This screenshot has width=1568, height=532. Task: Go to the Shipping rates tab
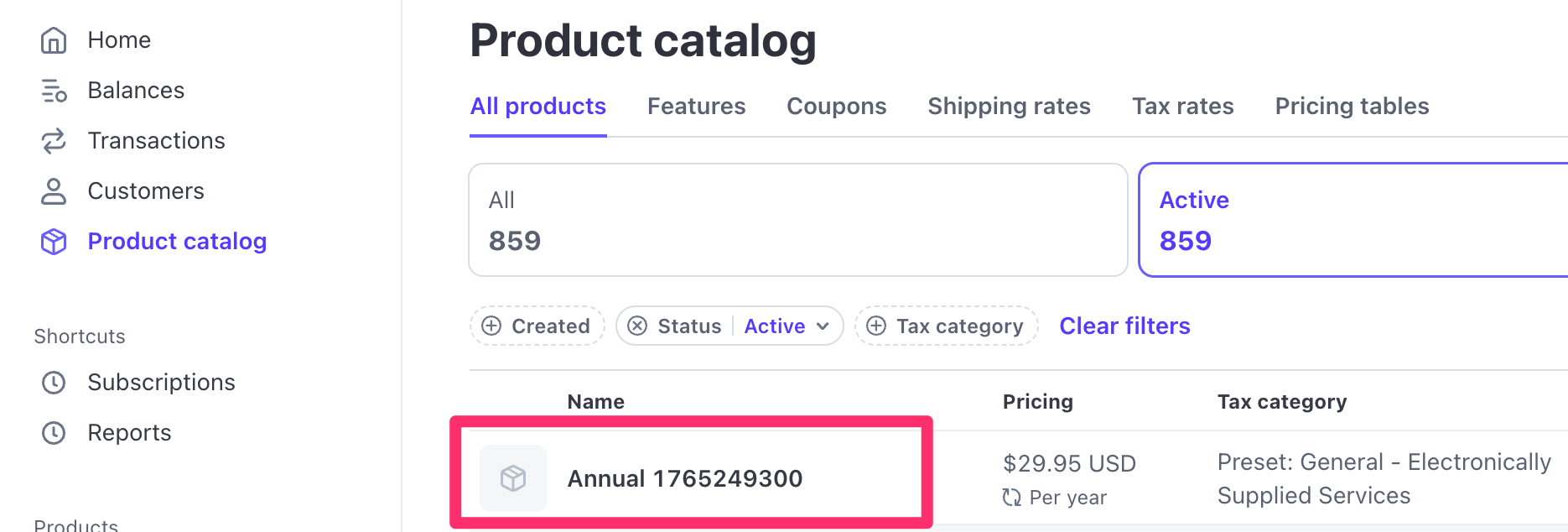click(1009, 107)
